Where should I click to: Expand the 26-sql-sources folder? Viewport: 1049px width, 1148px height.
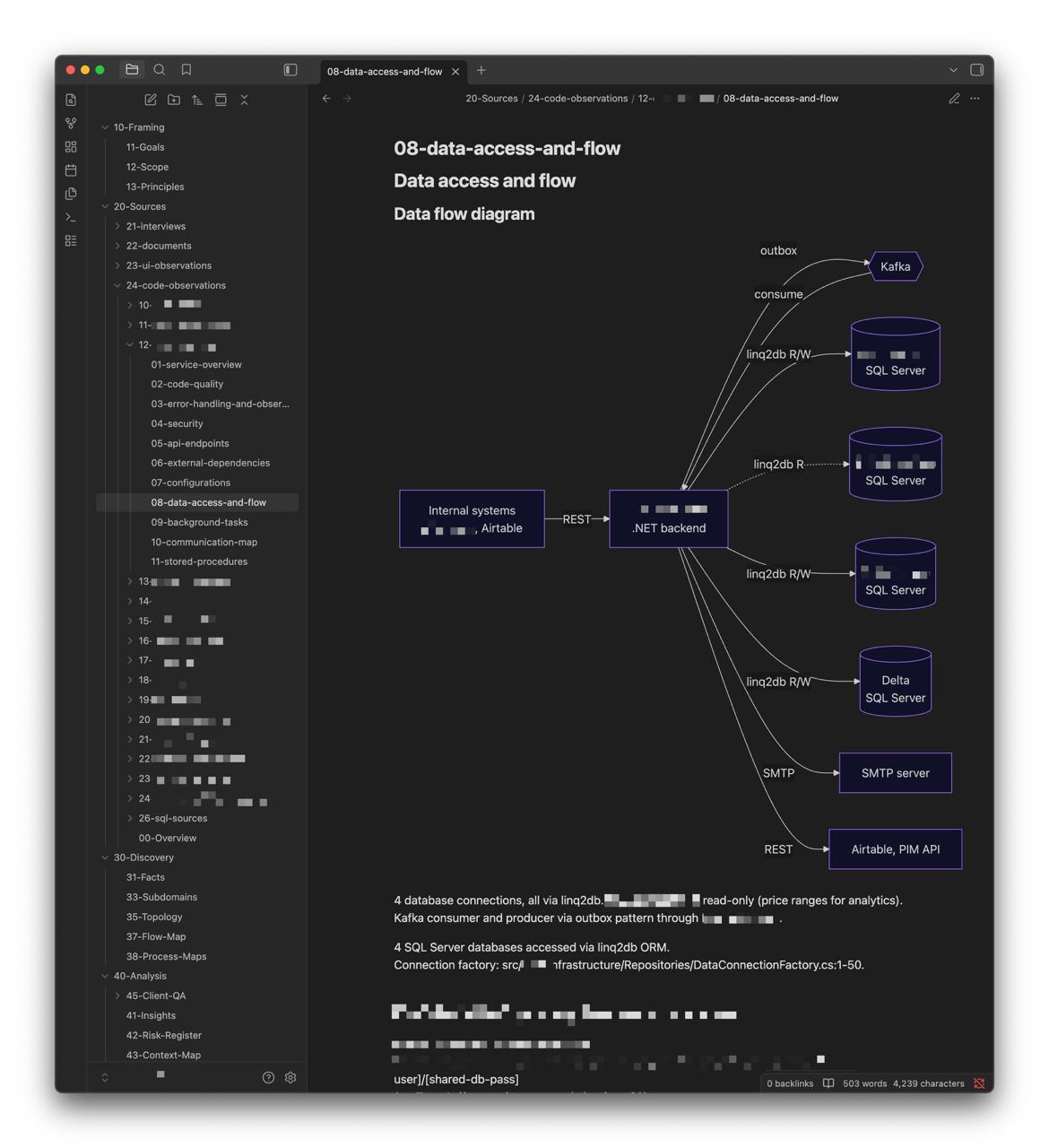(130, 818)
